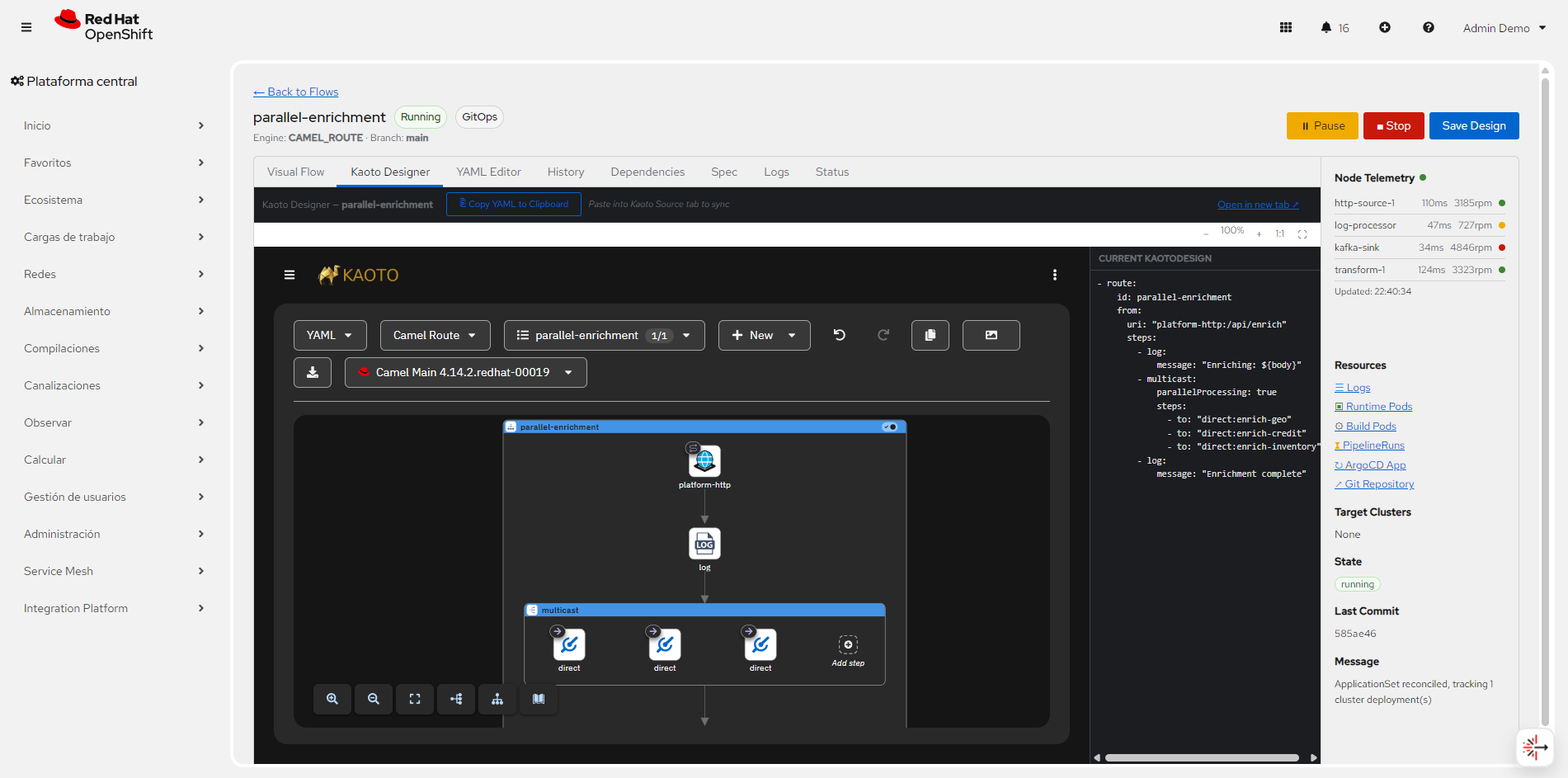The image size is (1568, 778).
Task: Open the main hamburger navigation menu
Action: [26, 27]
